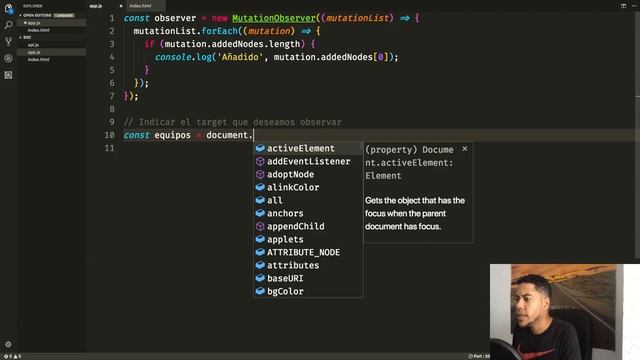Click the property icon beside bgColor
640x360 pixels.
pos(260,291)
